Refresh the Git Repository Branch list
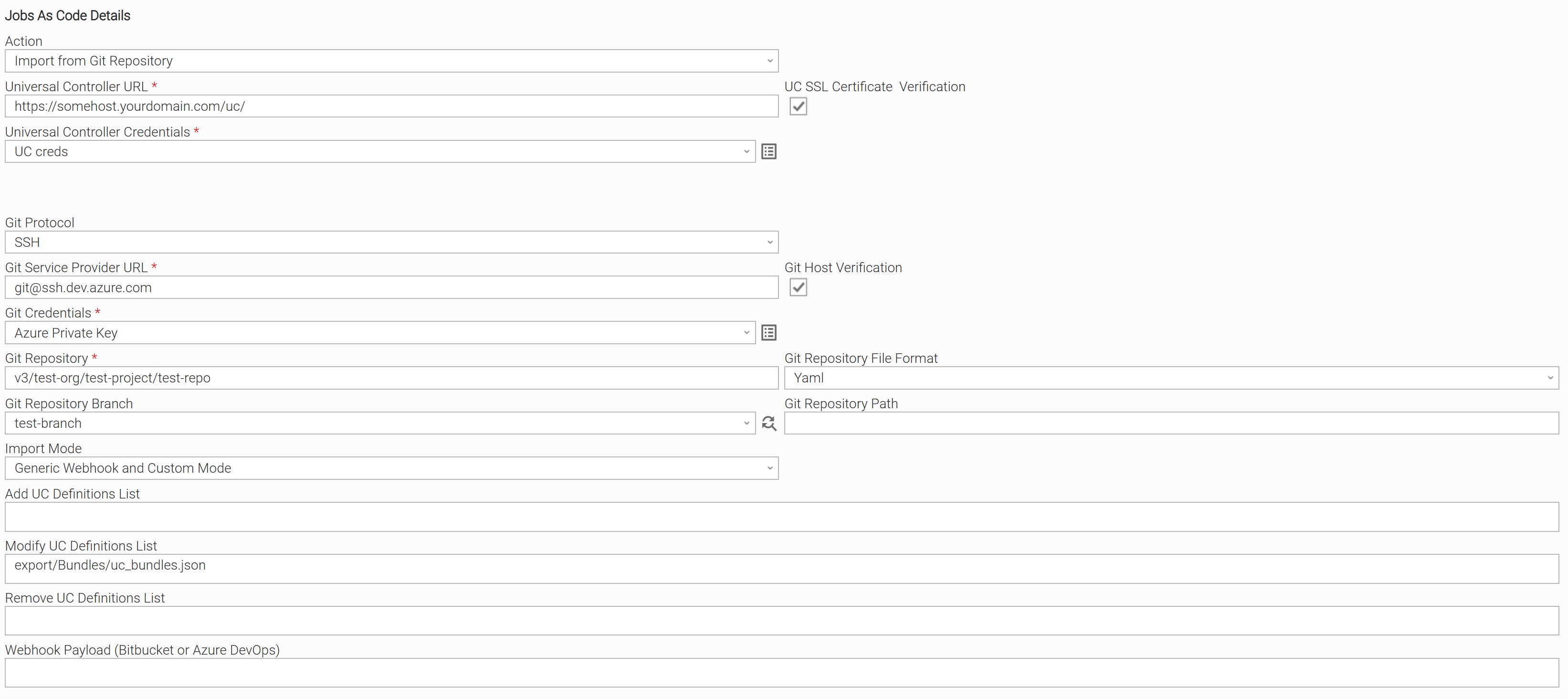1568x699 pixels. pos(769,423)
